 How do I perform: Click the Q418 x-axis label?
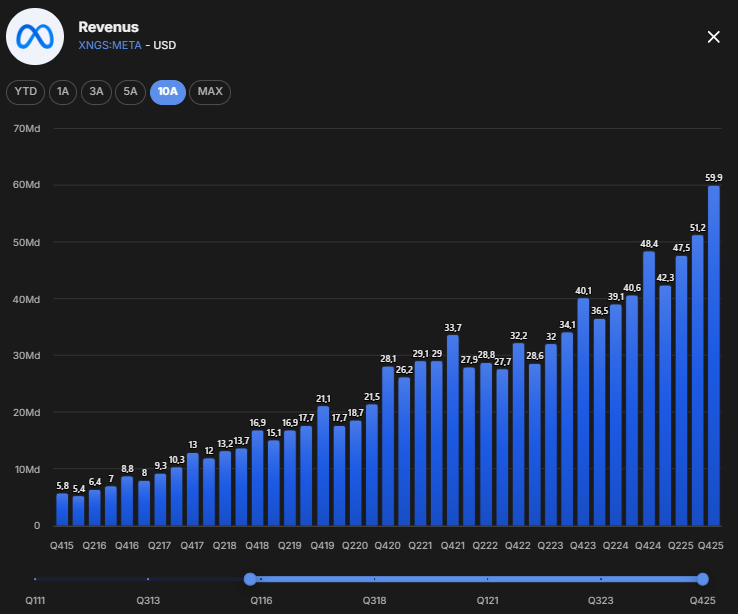[x=257, y=546]
